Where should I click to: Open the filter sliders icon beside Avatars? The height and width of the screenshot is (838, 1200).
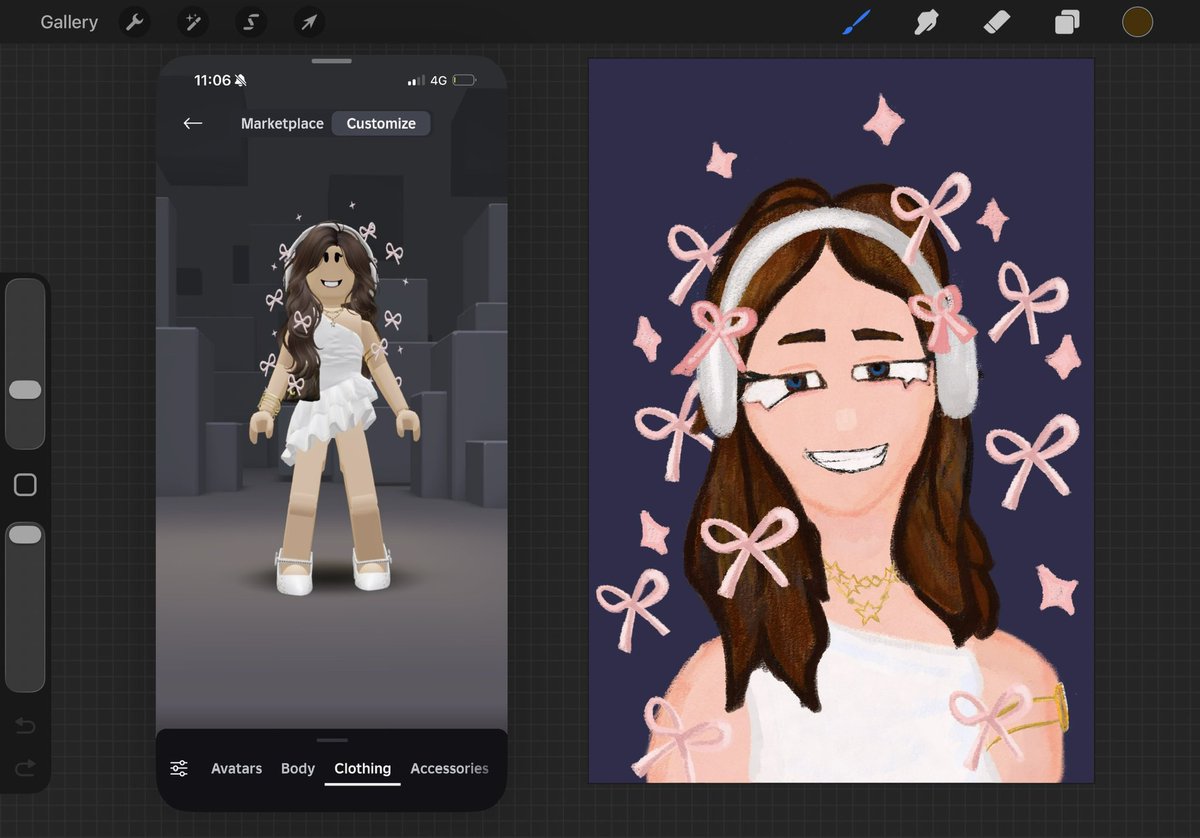(x=179, y=768)
